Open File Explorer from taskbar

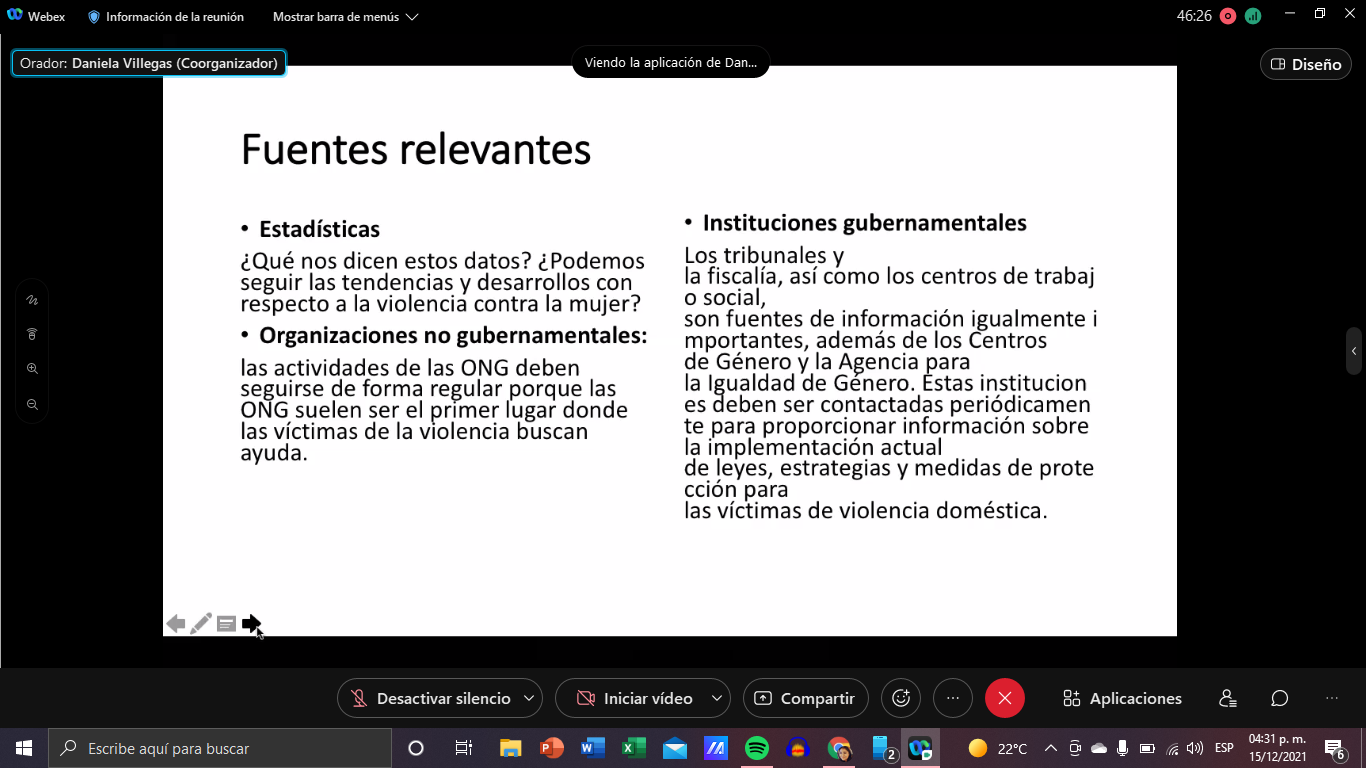click(x=511, y=748)
